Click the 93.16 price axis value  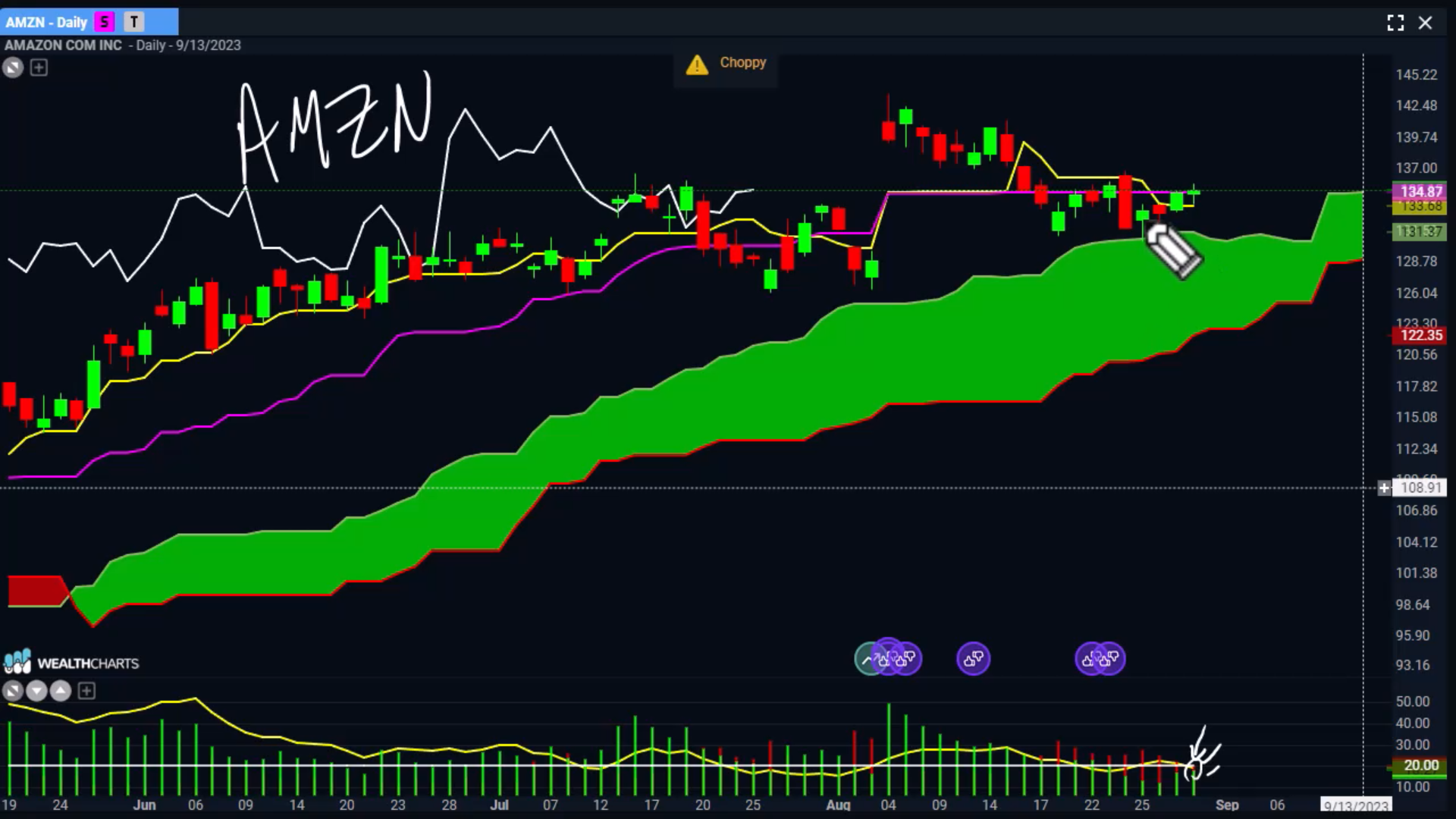pos(1413,665)
